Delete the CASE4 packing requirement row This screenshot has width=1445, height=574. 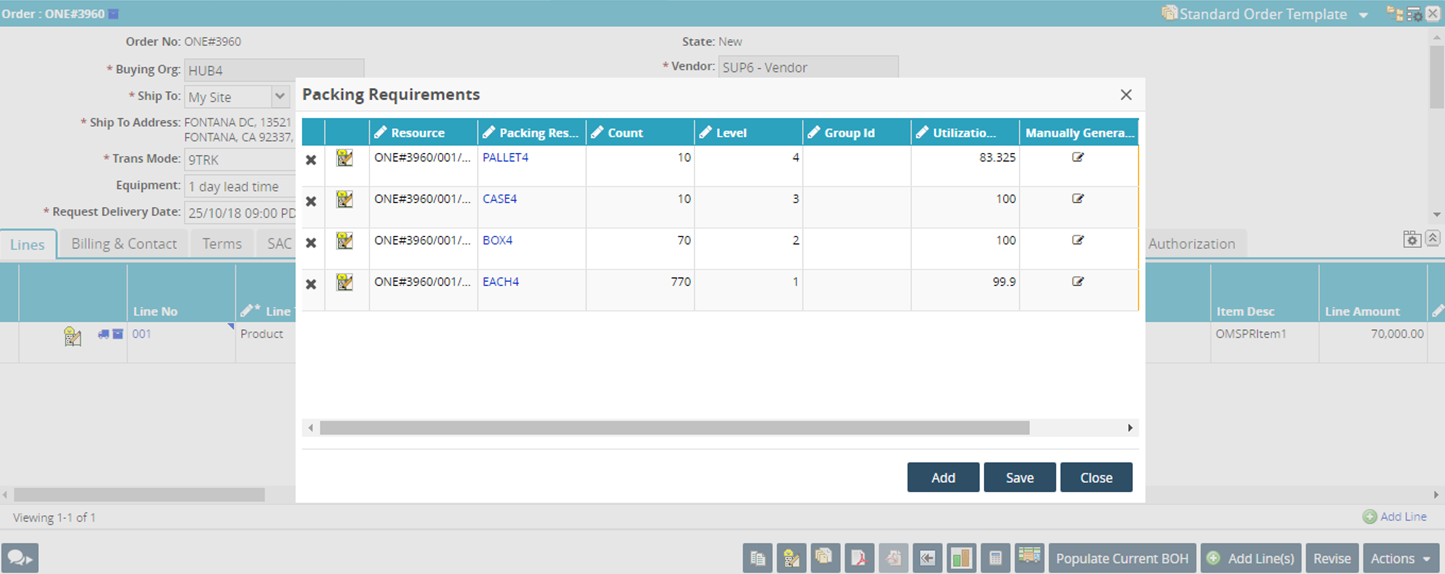[x=311, y=201]
